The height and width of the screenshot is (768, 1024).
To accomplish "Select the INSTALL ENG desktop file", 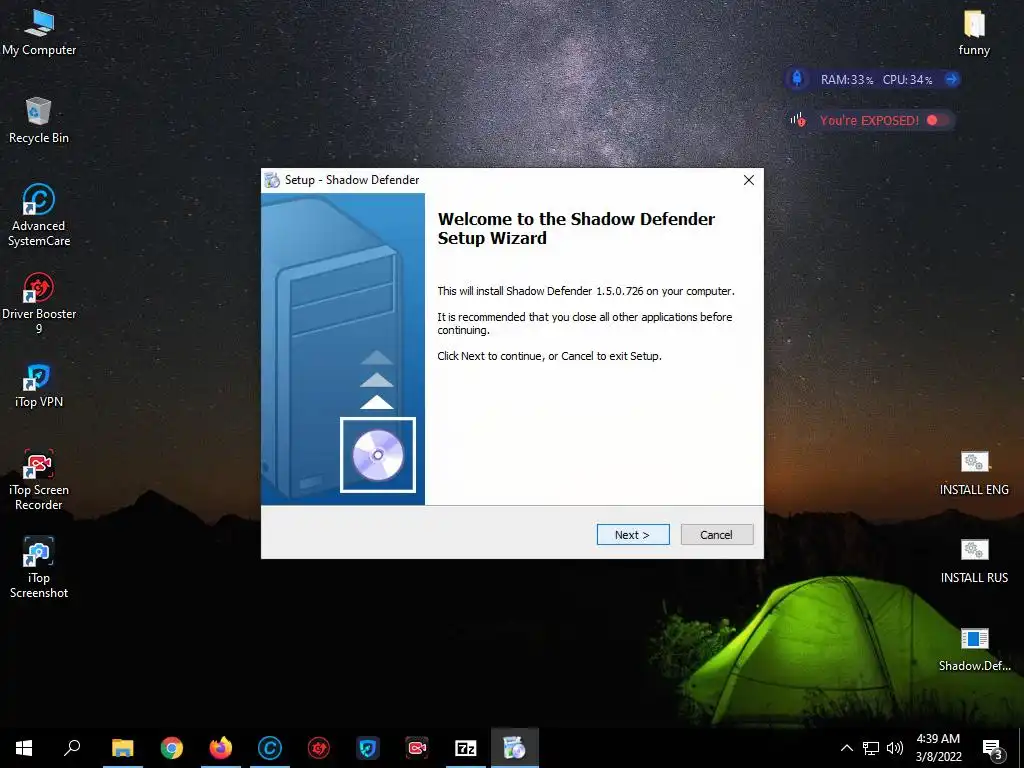I will tap(974, 473).
